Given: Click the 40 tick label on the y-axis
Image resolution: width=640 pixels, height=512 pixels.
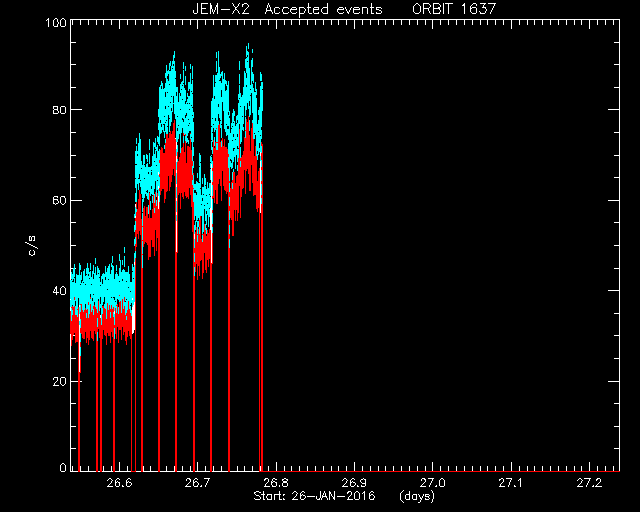Looking at the screenshot, I should click(59, 291).
